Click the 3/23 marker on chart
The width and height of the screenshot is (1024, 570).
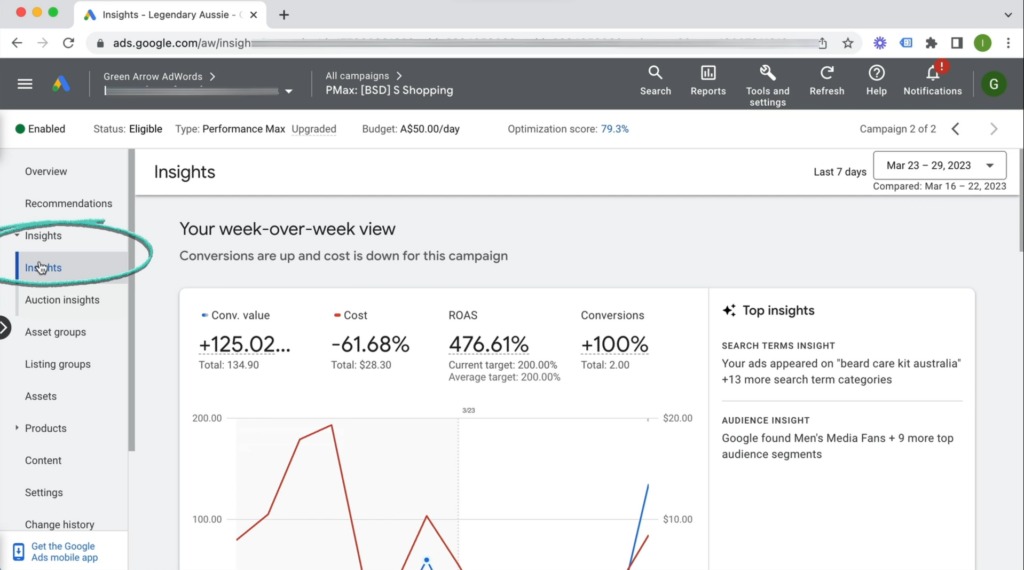pyautogui.click(x=468, y=411)
